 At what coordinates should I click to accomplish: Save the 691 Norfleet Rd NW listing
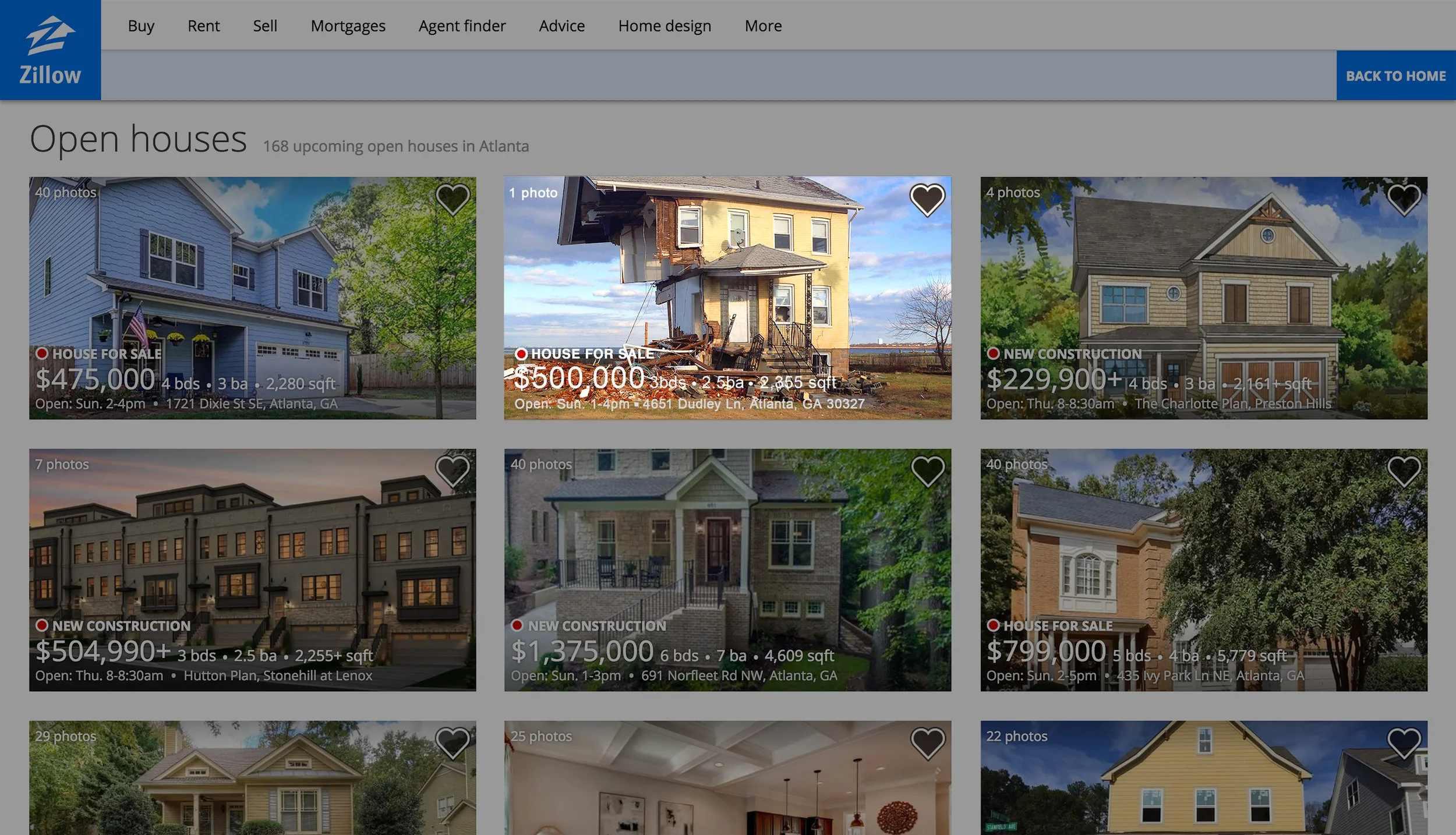(x=927, y=471)
